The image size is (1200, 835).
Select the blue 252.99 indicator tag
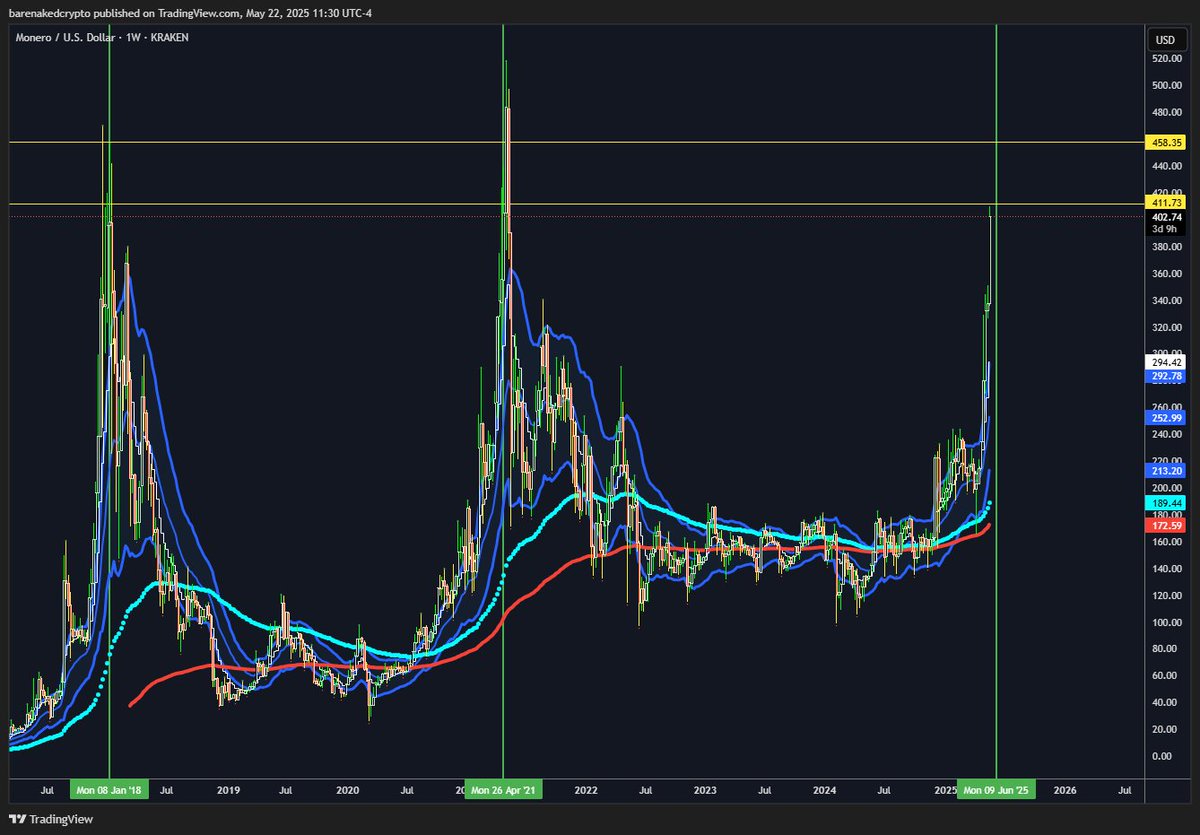click(x=1165, y=417)
